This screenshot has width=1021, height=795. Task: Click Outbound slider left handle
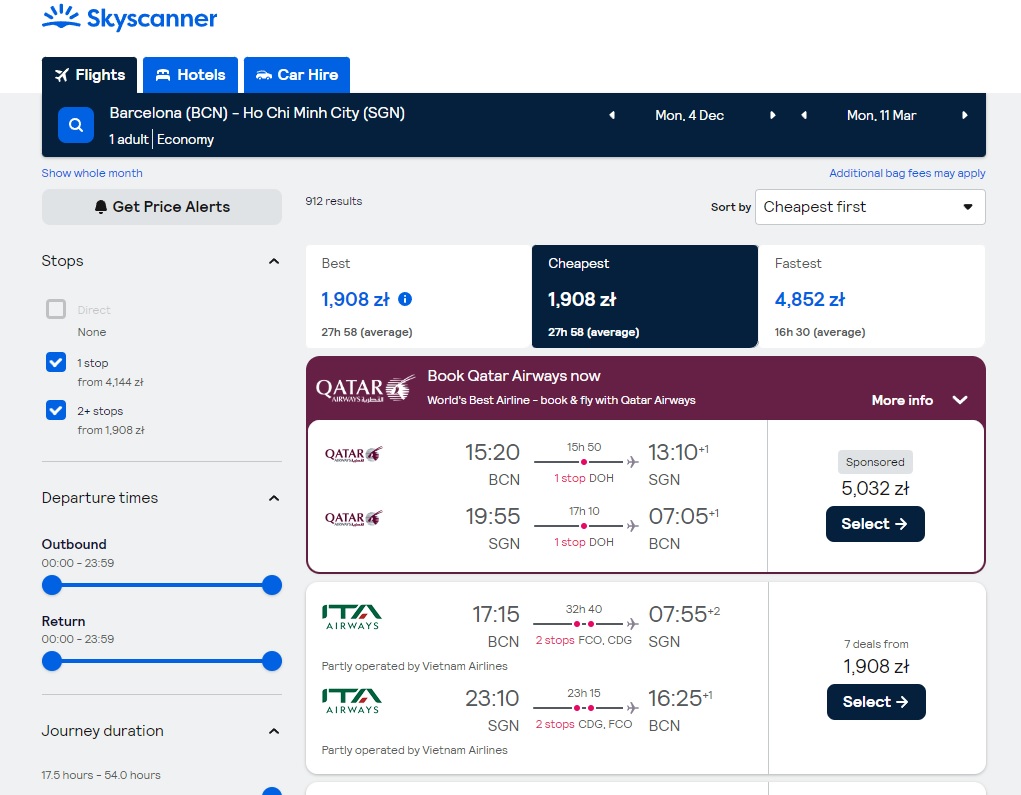click(x=51, y=585)
